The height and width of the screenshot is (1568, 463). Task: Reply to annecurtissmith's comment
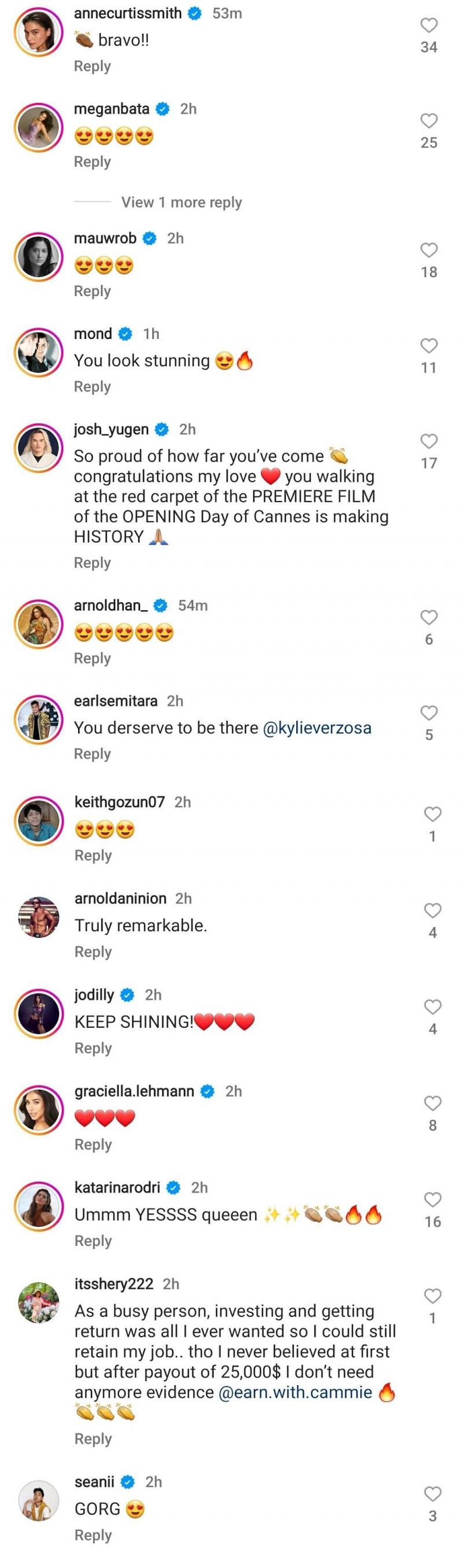point(92,67)
